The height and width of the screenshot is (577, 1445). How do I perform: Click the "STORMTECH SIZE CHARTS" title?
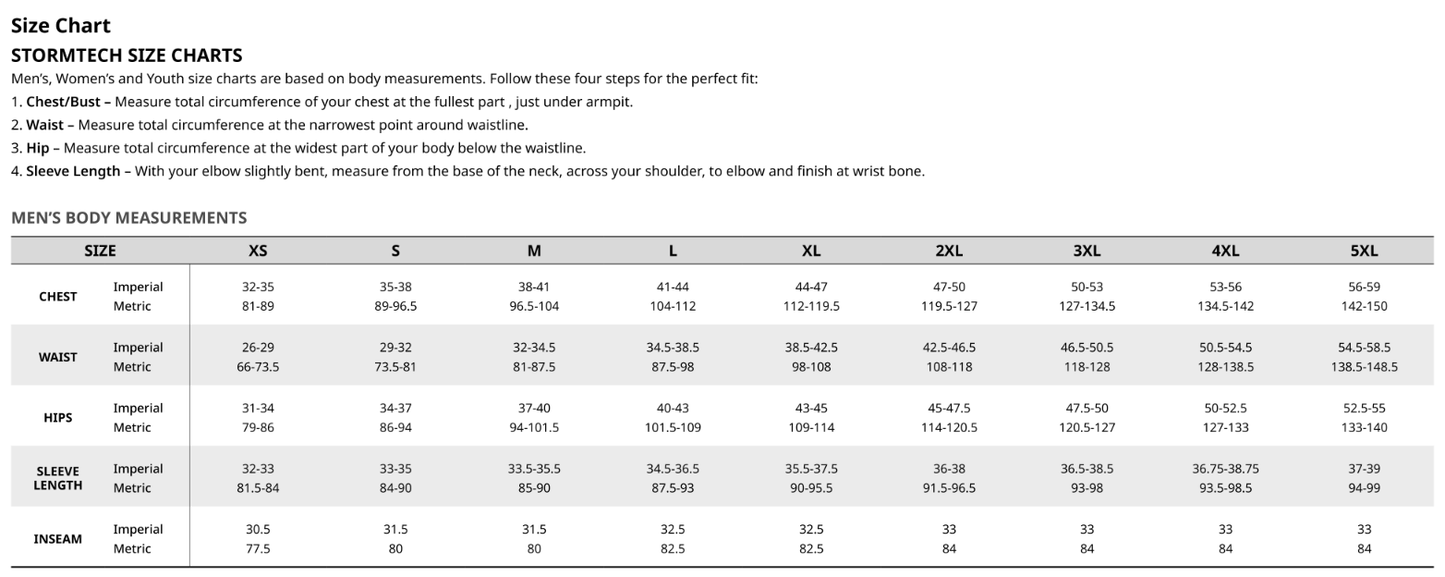tap(127, 55)
